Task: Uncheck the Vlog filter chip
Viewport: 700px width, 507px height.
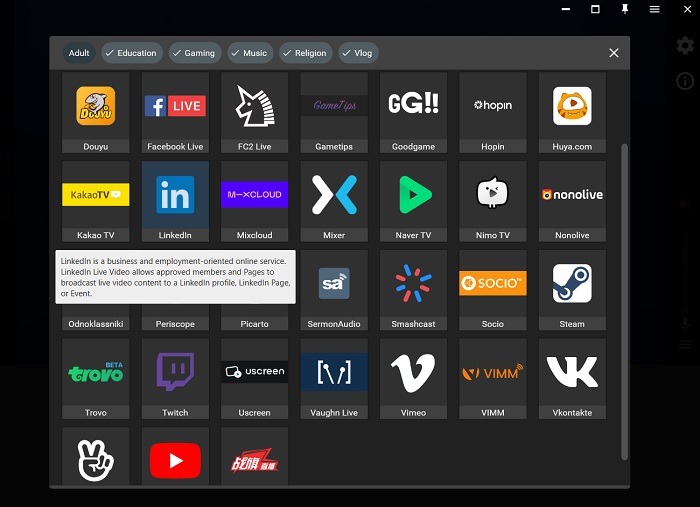Action: pos(358,53)
